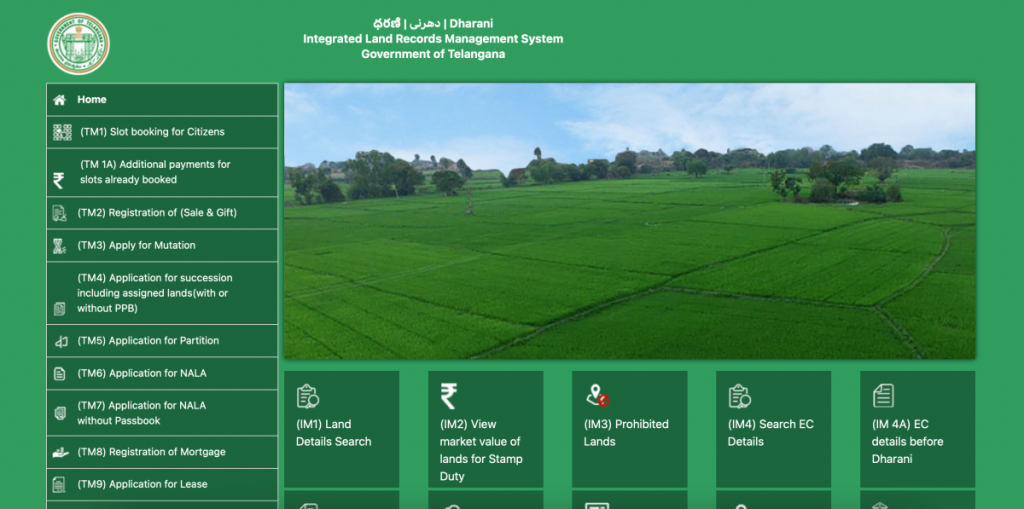1024x509 pixels.
Task: Open the (IM3) Prohibited Lands link
Action: (626, 433)
